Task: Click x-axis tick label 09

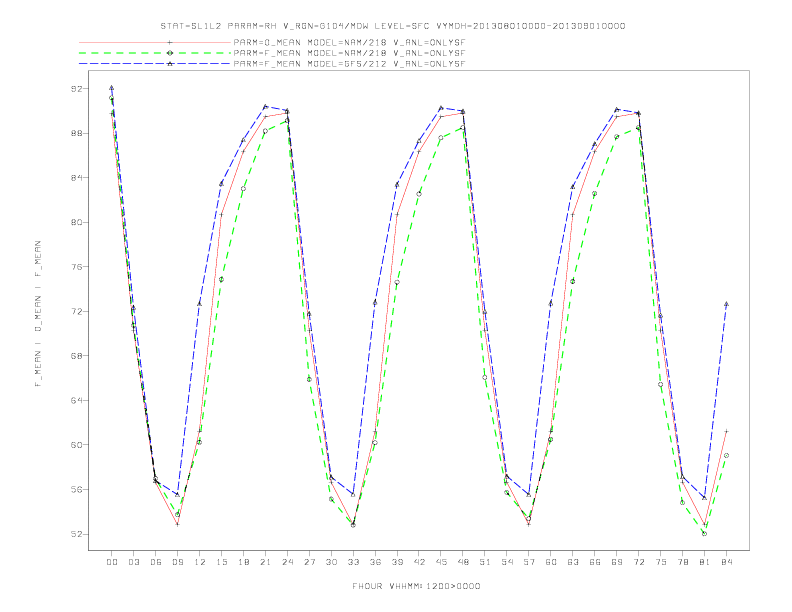Action: 178,562
